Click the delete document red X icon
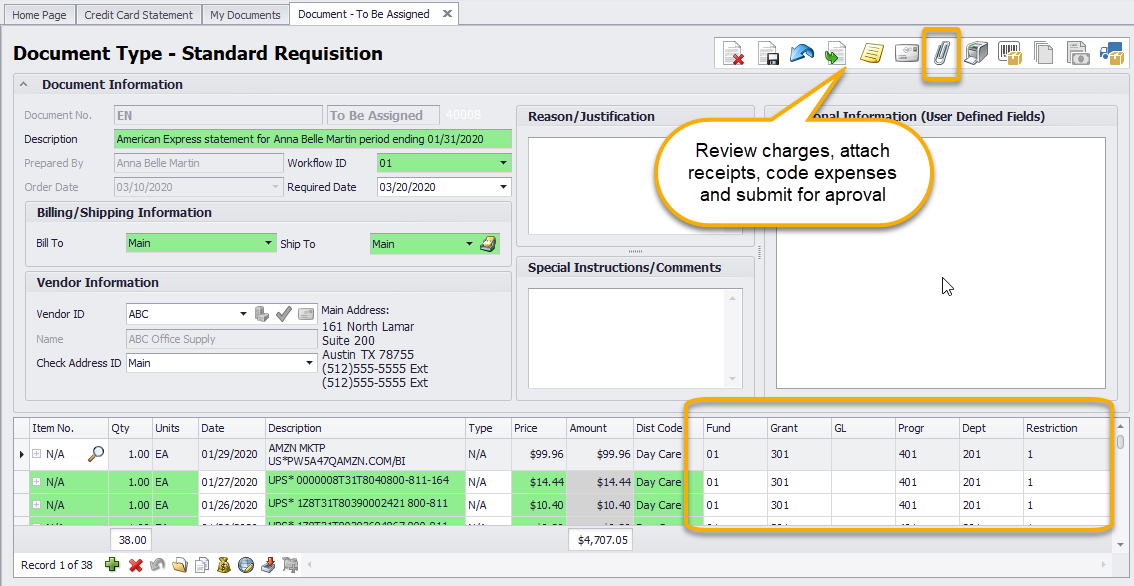 pyautogui.click(x=735, y=54)
